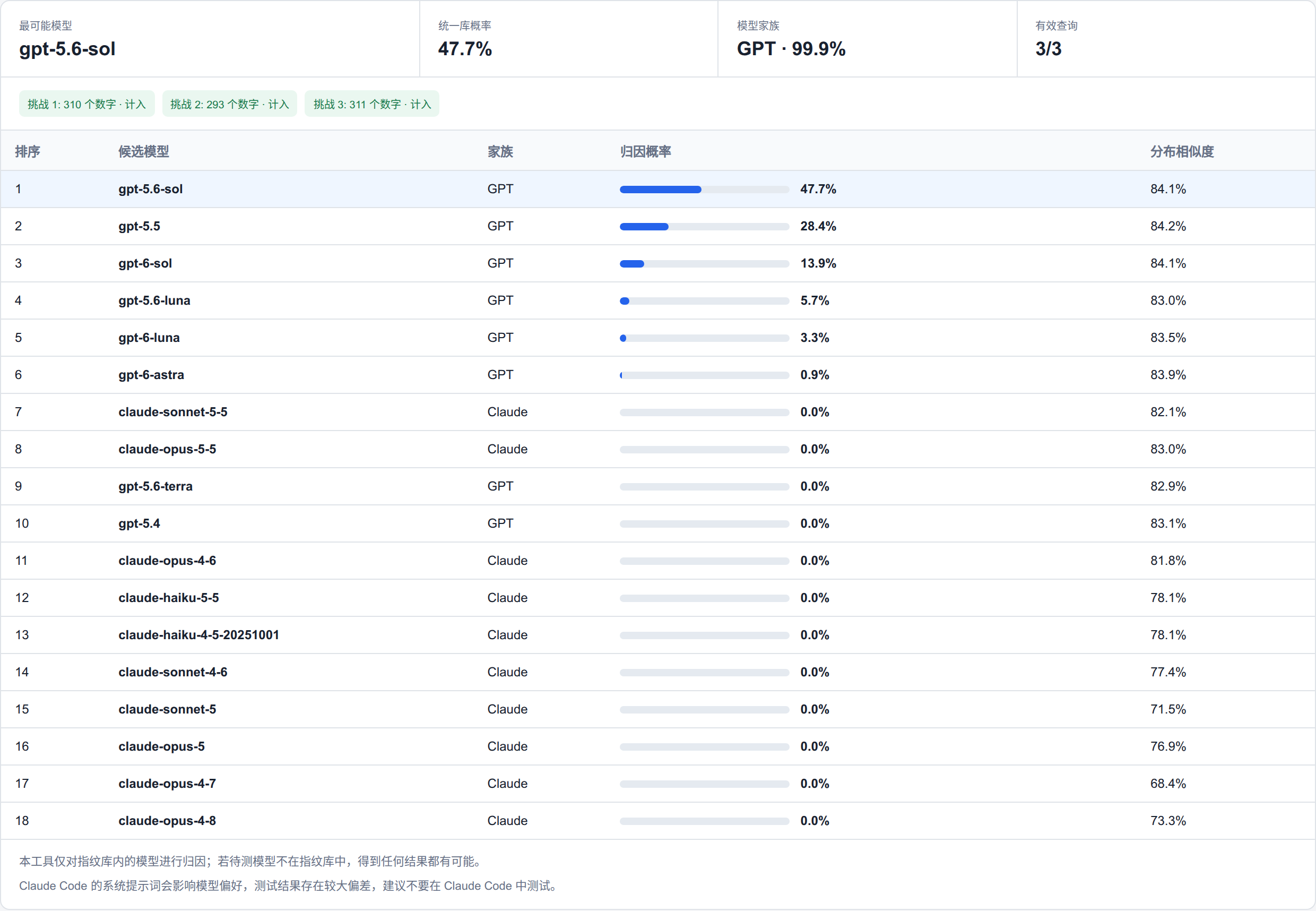Select the gpt-6-sol model name
Screen dimensions: 1316x911
pos(145,263)
